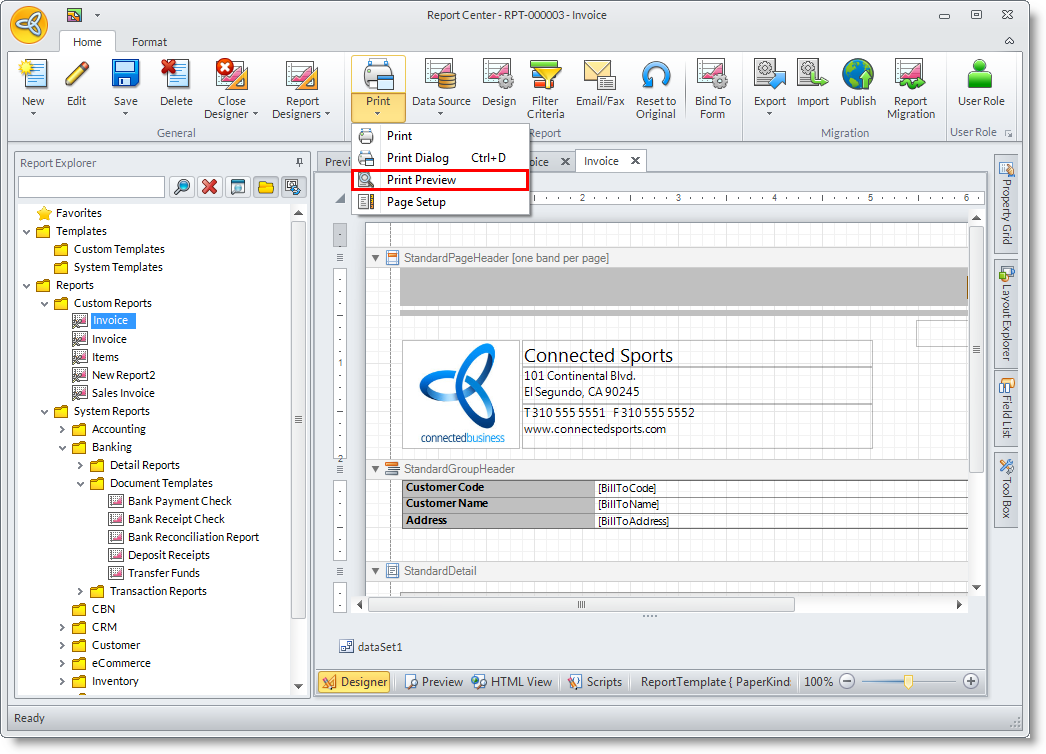Click the search magnifier in Report Explorer

tap(182, 187)
